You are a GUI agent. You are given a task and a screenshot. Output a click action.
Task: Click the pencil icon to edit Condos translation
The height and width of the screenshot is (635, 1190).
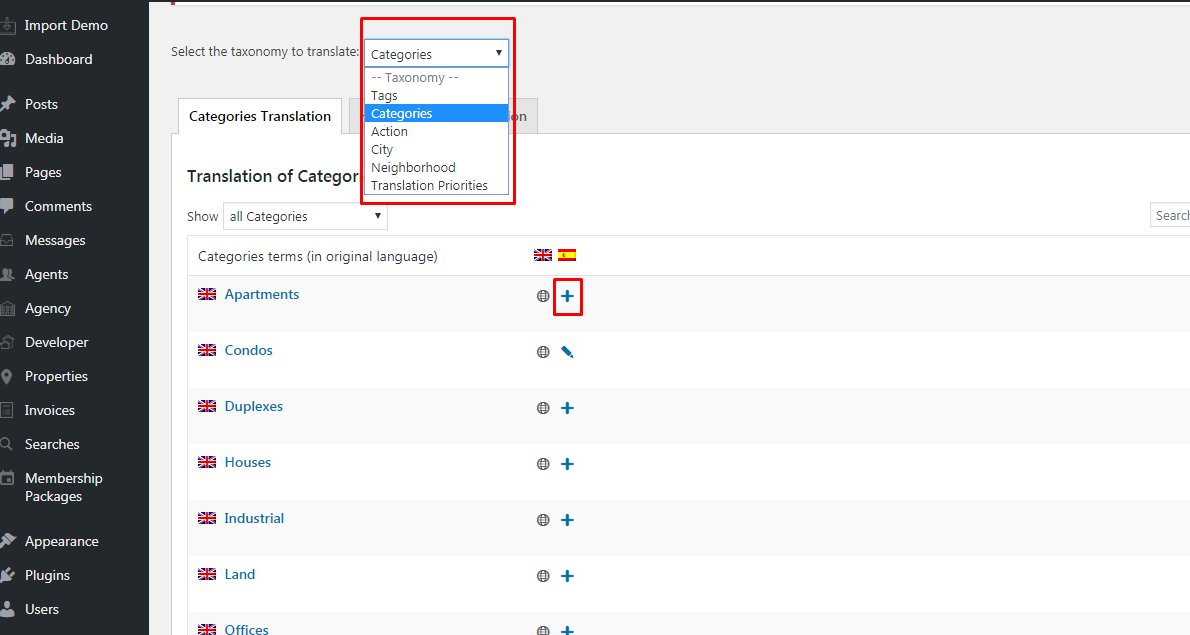click(x=567, y=352)
